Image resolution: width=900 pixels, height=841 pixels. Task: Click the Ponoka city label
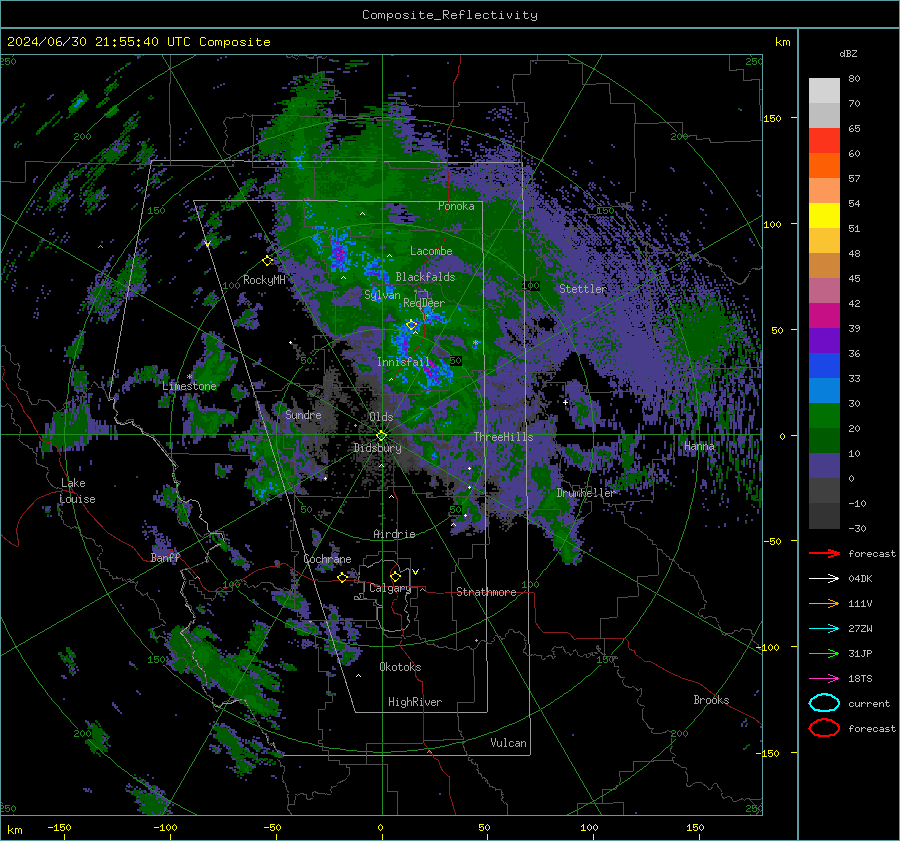(x=456, y=206)
